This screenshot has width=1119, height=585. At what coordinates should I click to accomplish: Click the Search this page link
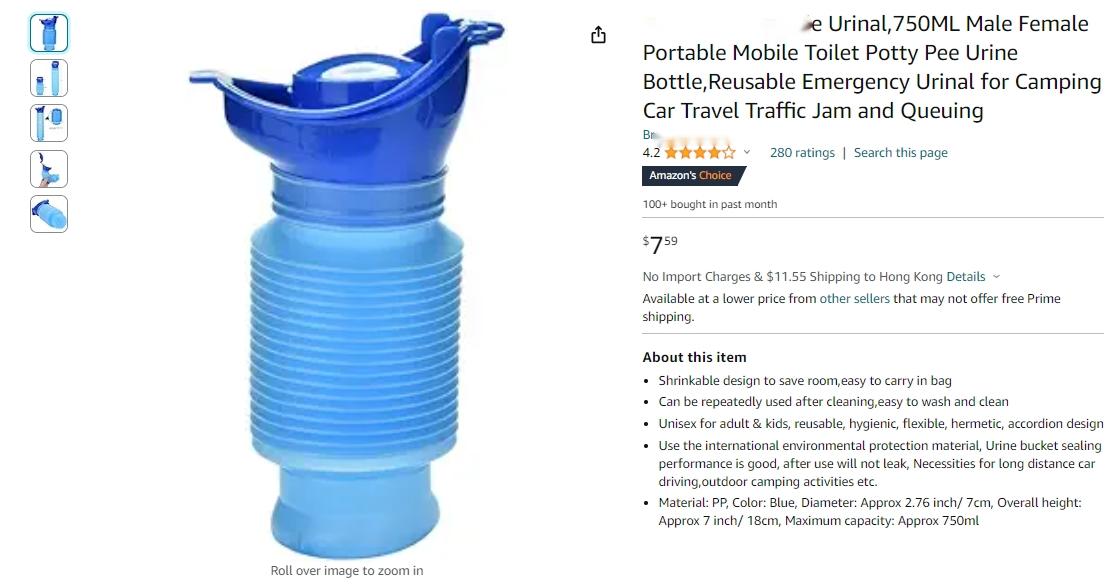(901, 153)
